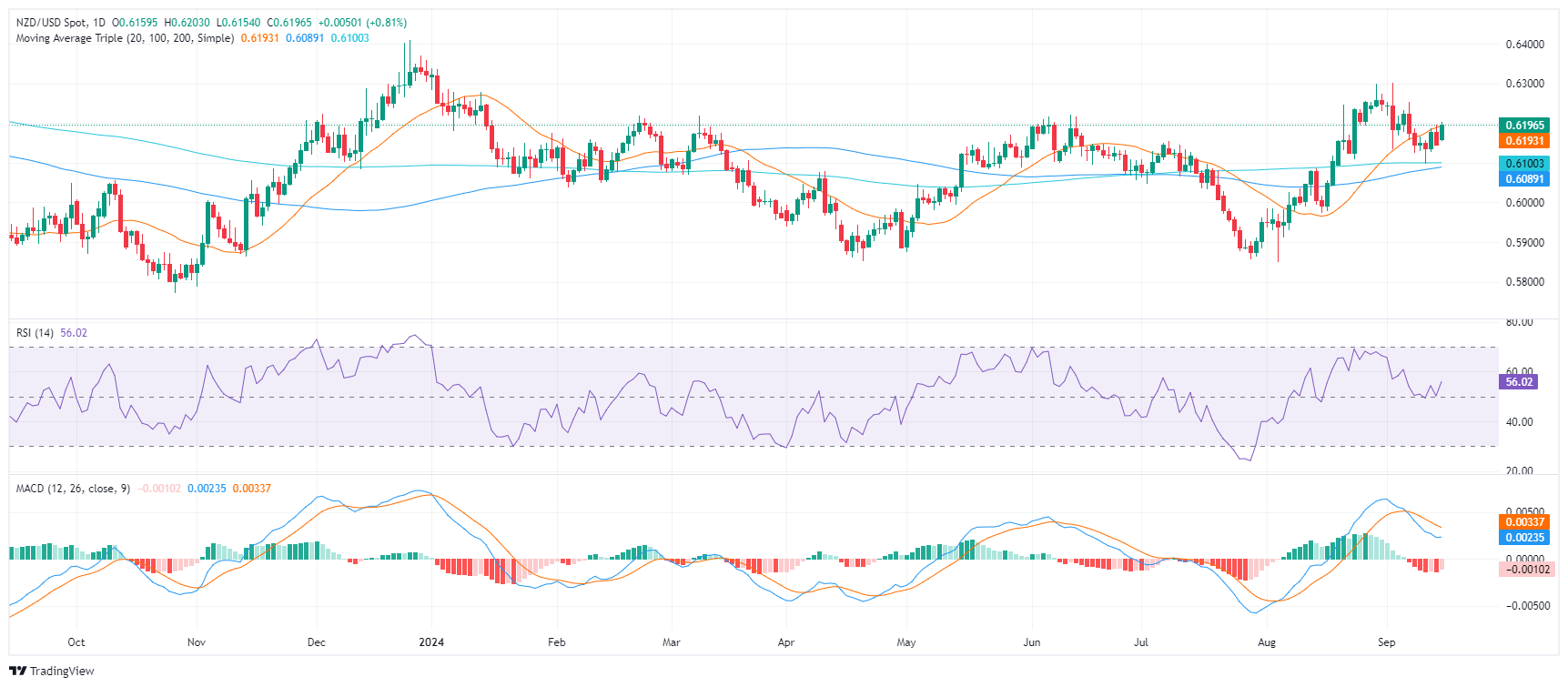This screenshot has height=687, width=1568.
Task: Click the 0.58000 price axis label
Action: coord(1524,282)
